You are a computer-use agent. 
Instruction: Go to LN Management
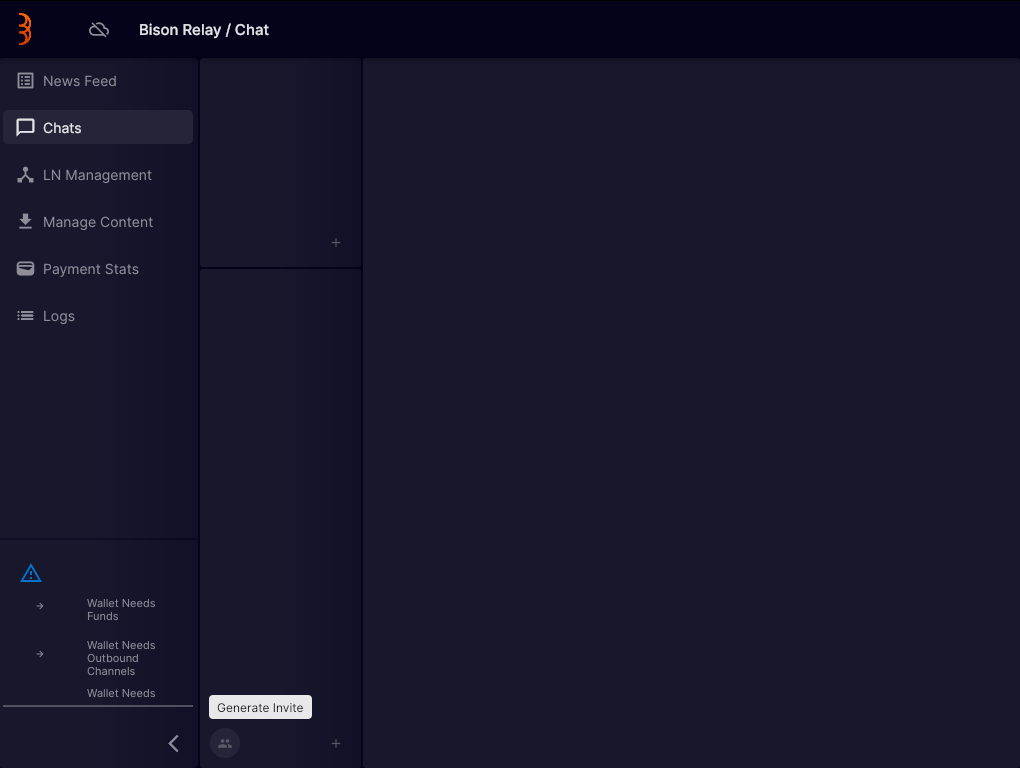coord(98,175)
